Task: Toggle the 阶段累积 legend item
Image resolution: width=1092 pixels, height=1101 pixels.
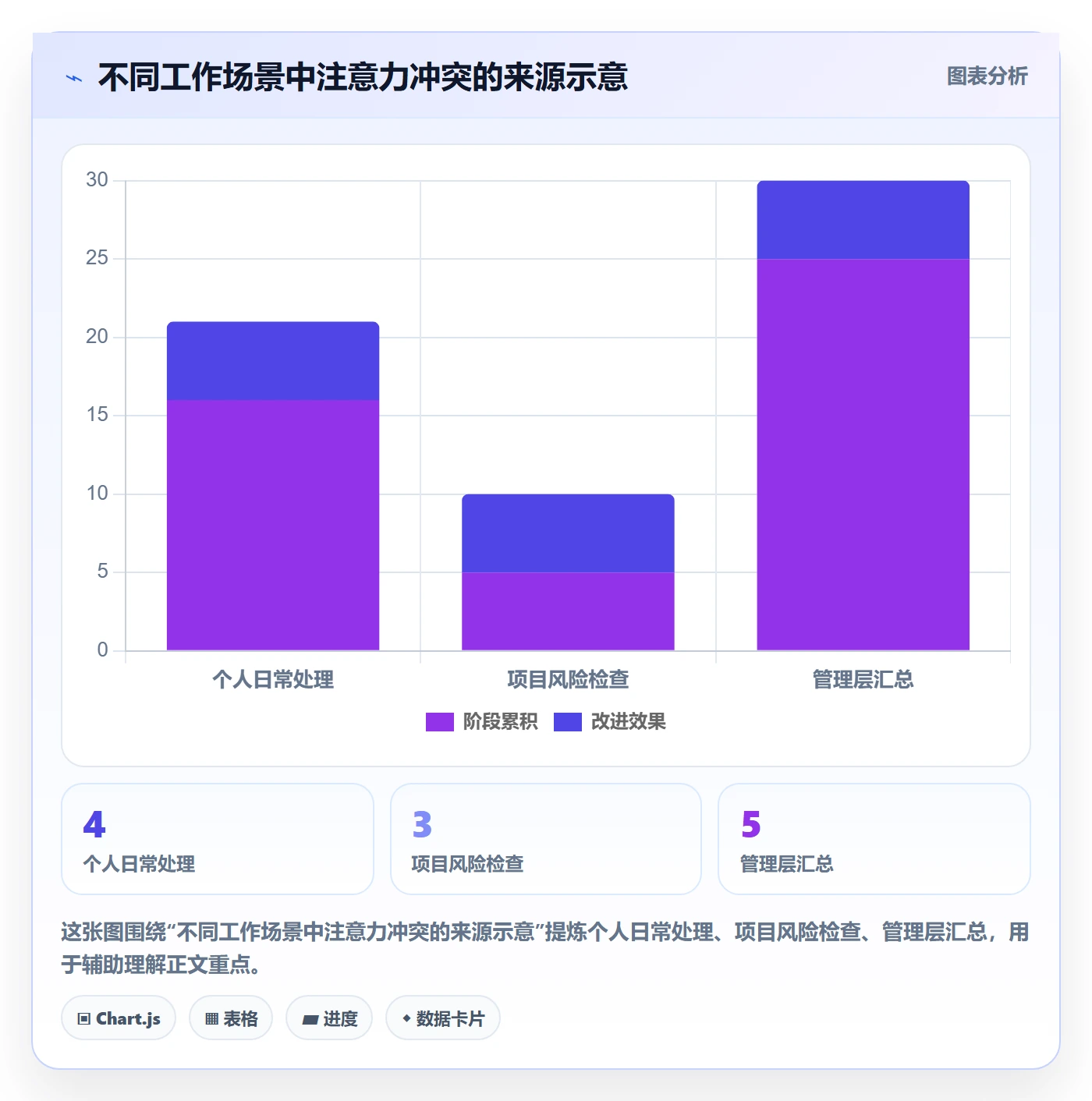Action: pyautogui.click(x=481, y=722)
